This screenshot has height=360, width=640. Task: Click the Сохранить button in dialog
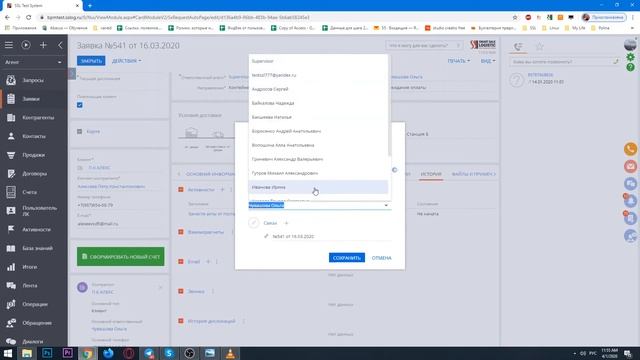click(x=347, y=258)
